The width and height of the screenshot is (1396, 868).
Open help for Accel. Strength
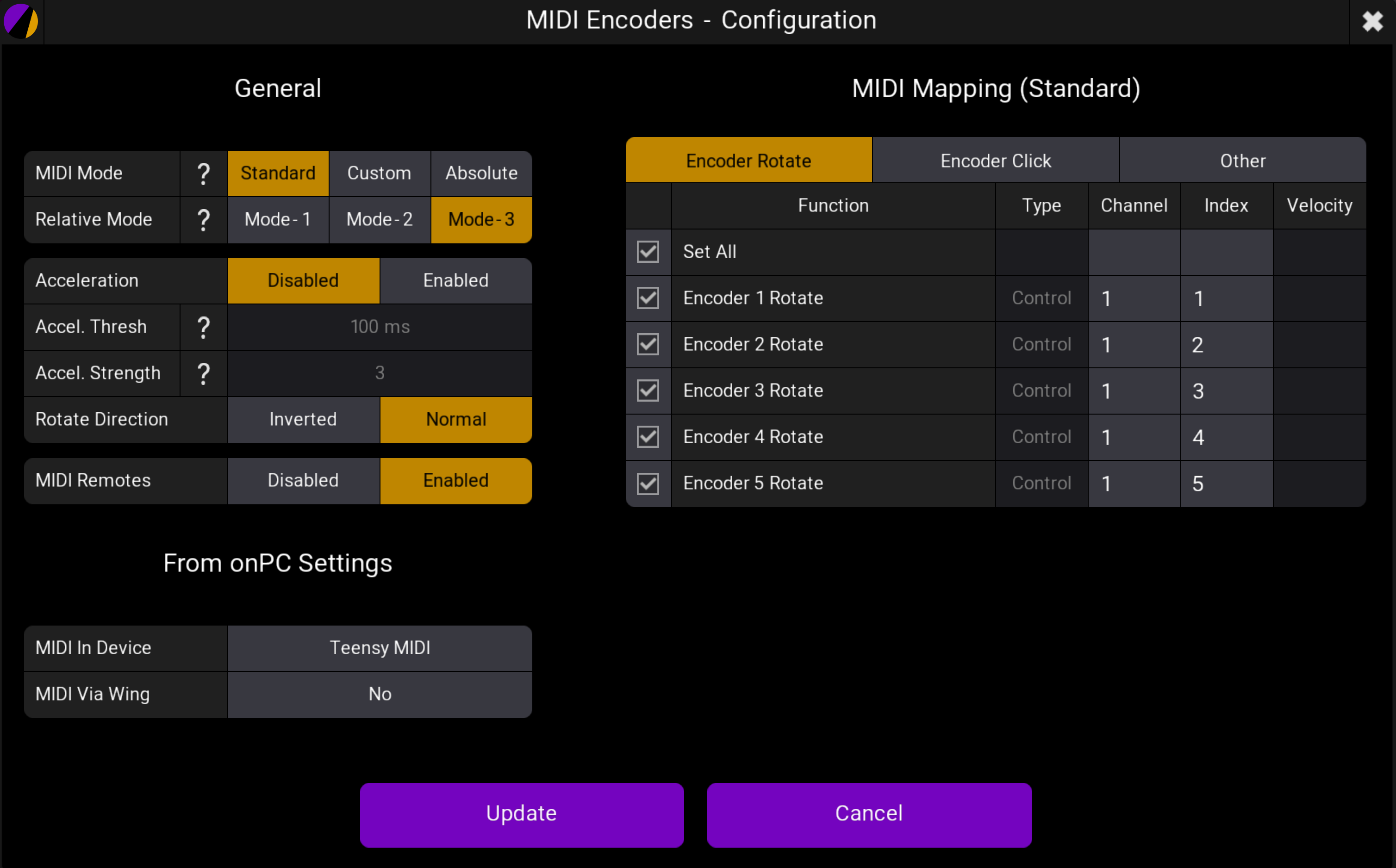pyautogui.click(x=203, y=373)
